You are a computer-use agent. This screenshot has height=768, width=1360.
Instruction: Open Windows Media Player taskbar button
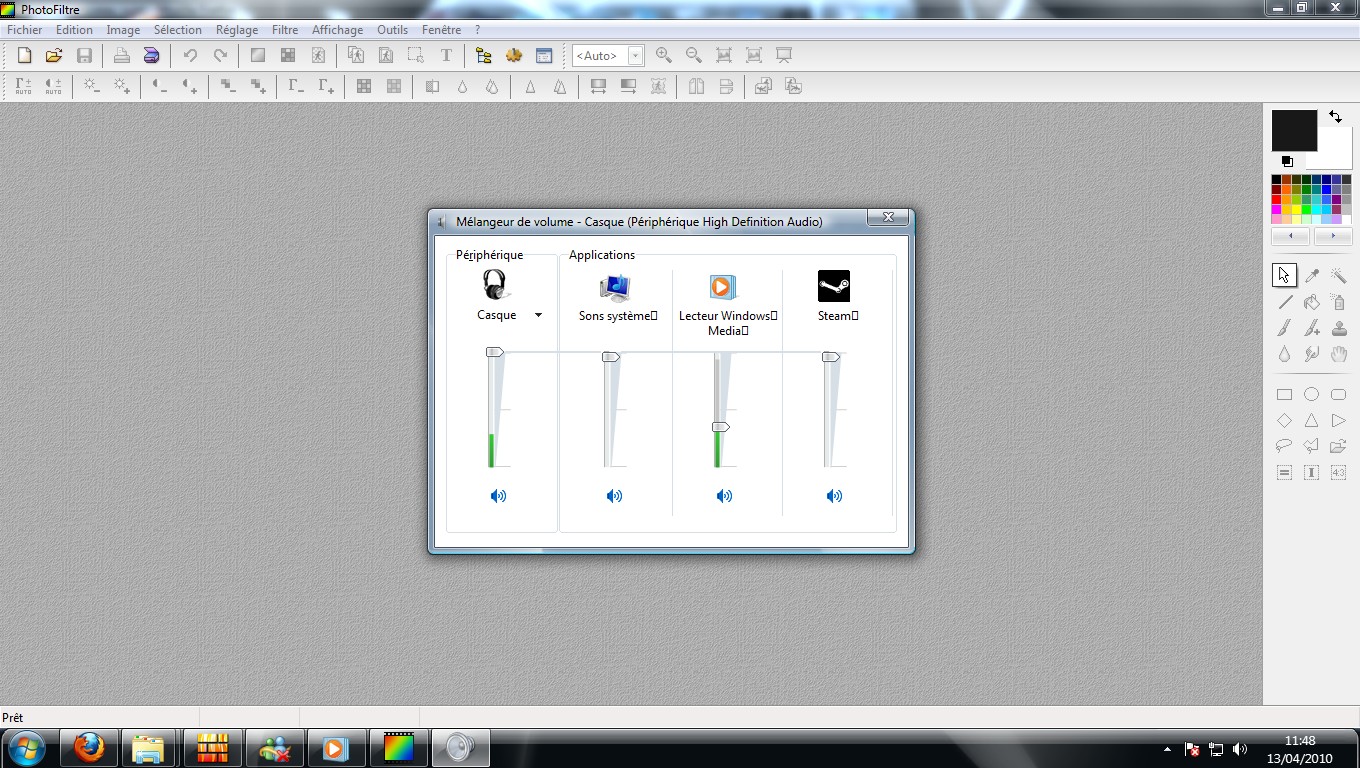(335, 748)
